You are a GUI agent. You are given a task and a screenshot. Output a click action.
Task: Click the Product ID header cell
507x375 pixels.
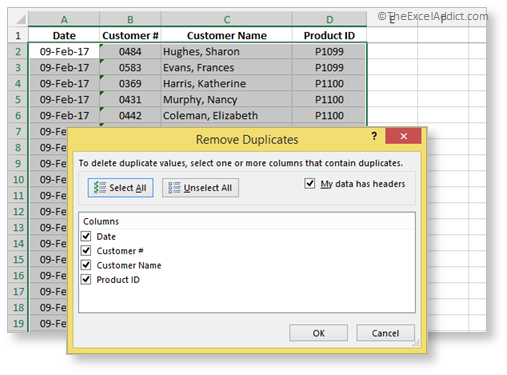coord(329,35)
